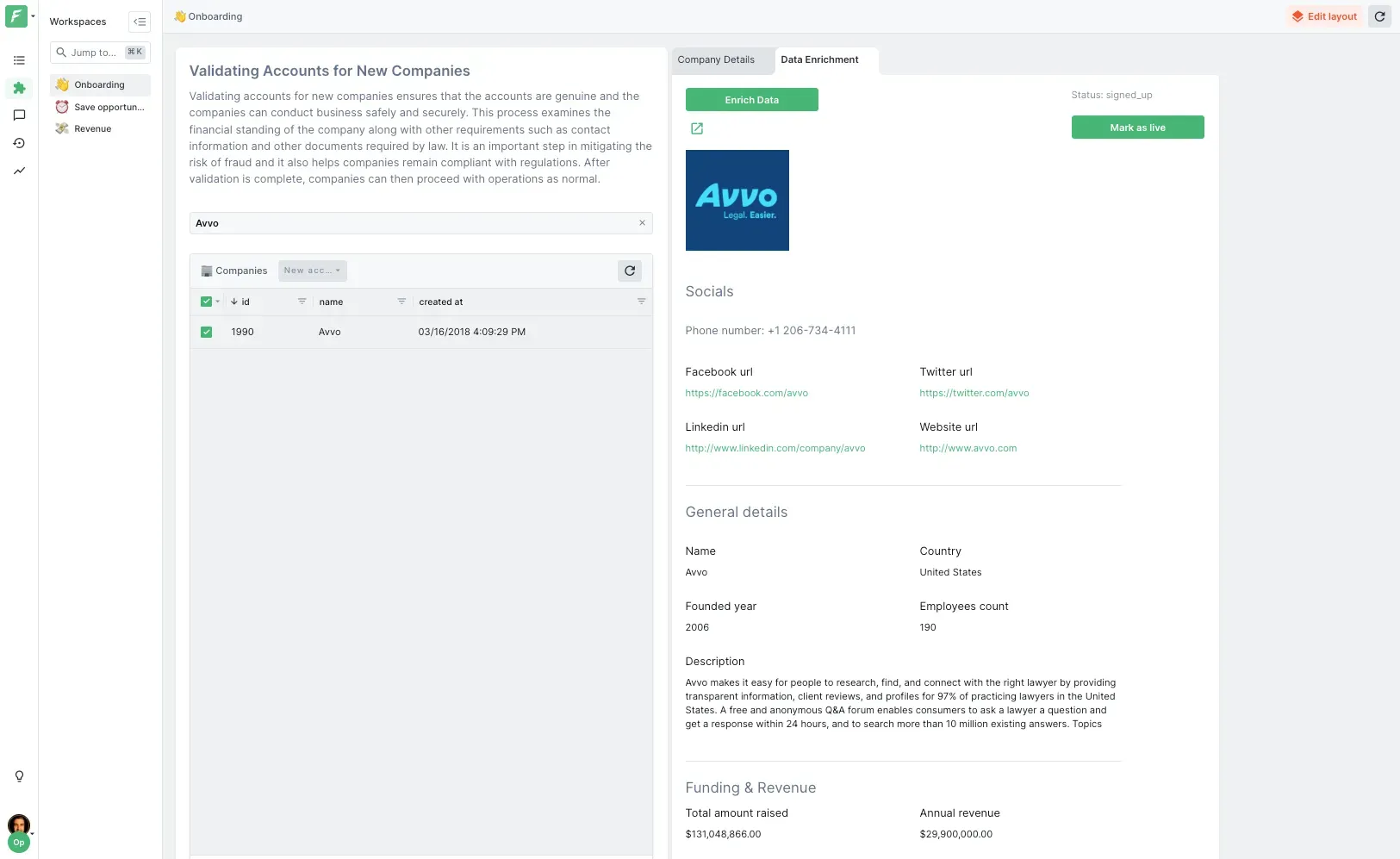Open the charts dashboard icon
This screenshot has width=1400, height=859.
tap(19, 171)
